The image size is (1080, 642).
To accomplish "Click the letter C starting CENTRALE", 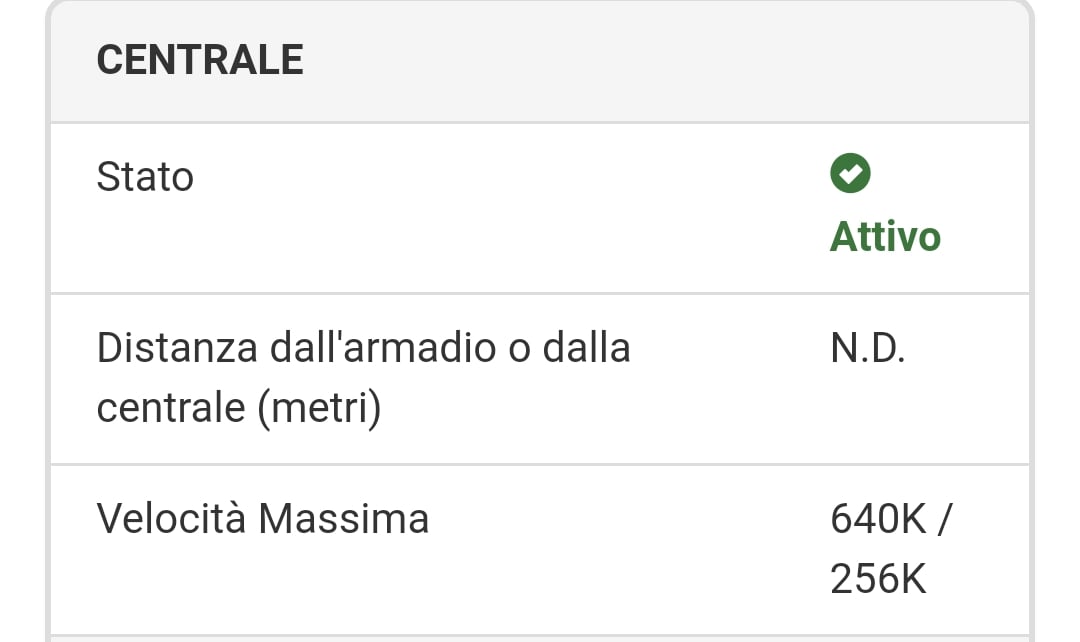I will (109, 61).
